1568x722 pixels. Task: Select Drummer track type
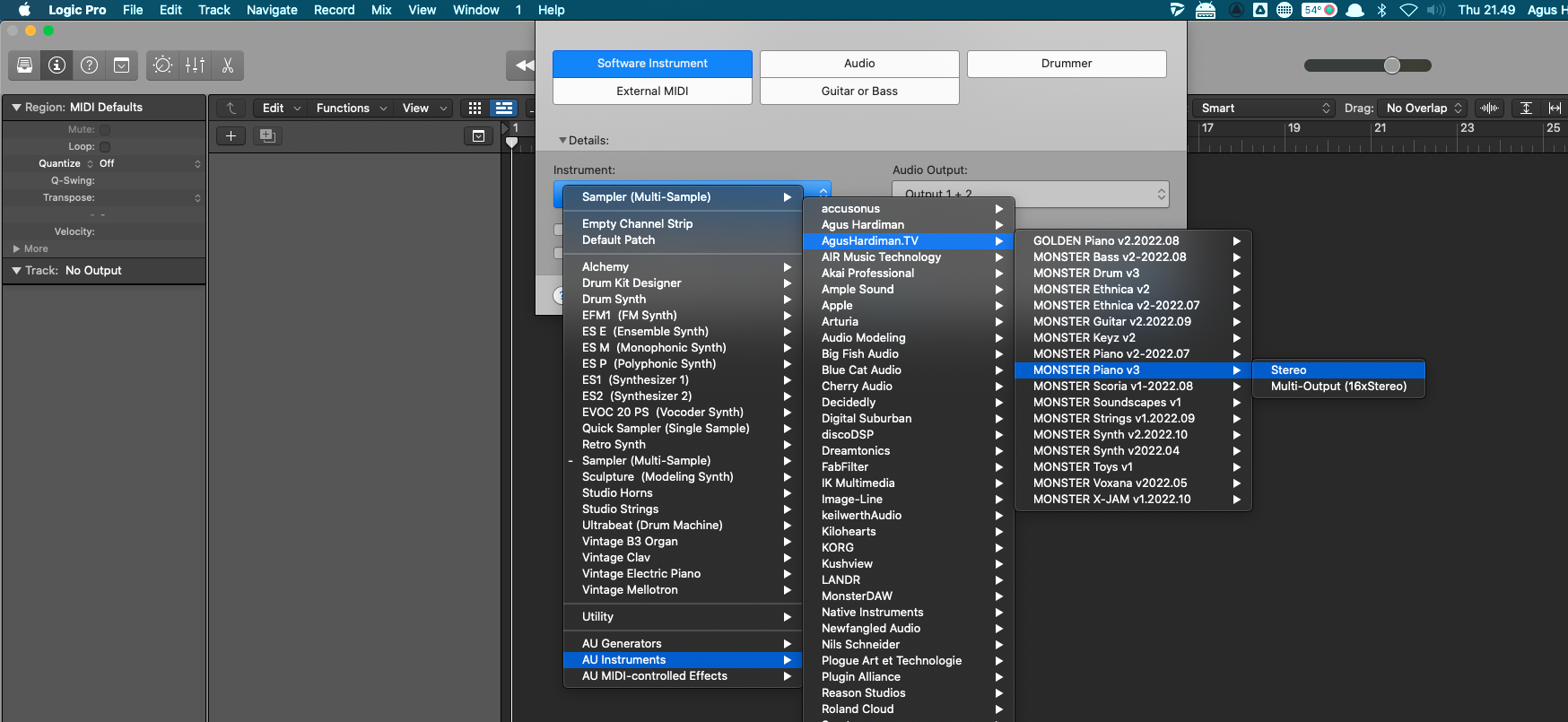(1067, 64)
